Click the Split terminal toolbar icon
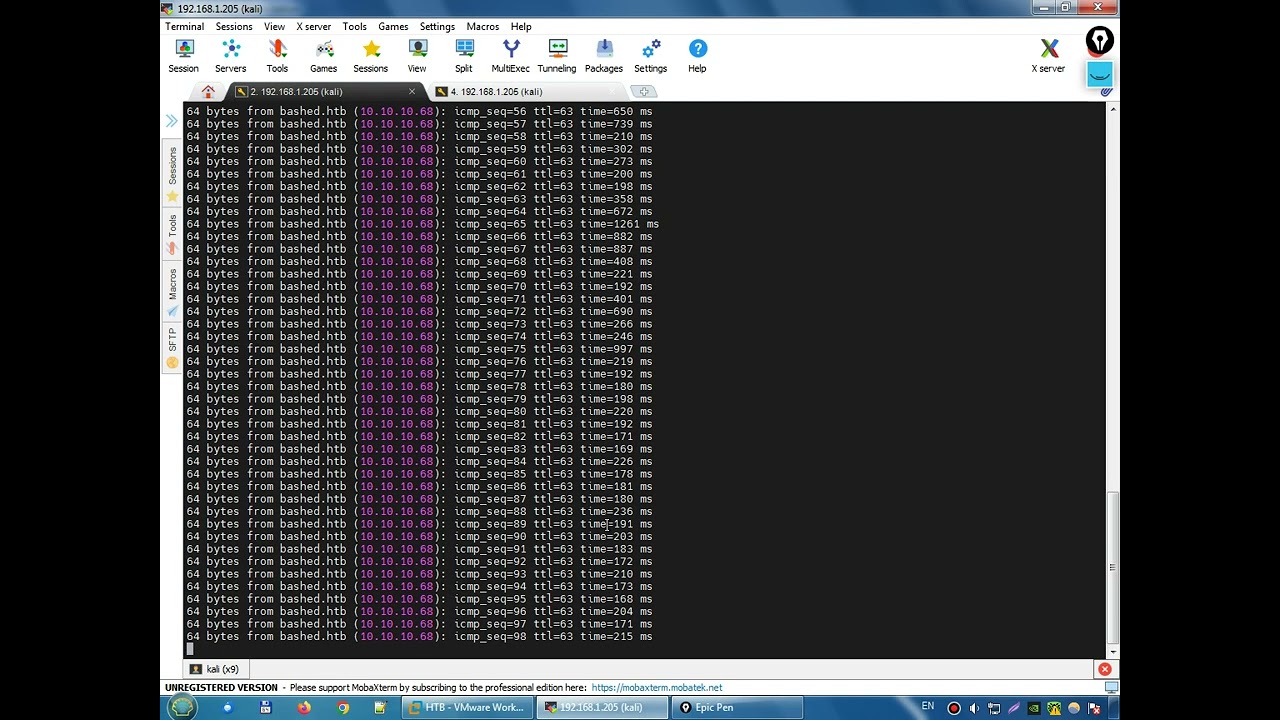The height and width of the screenshot is (720, 1280). (x=464, y=56)
